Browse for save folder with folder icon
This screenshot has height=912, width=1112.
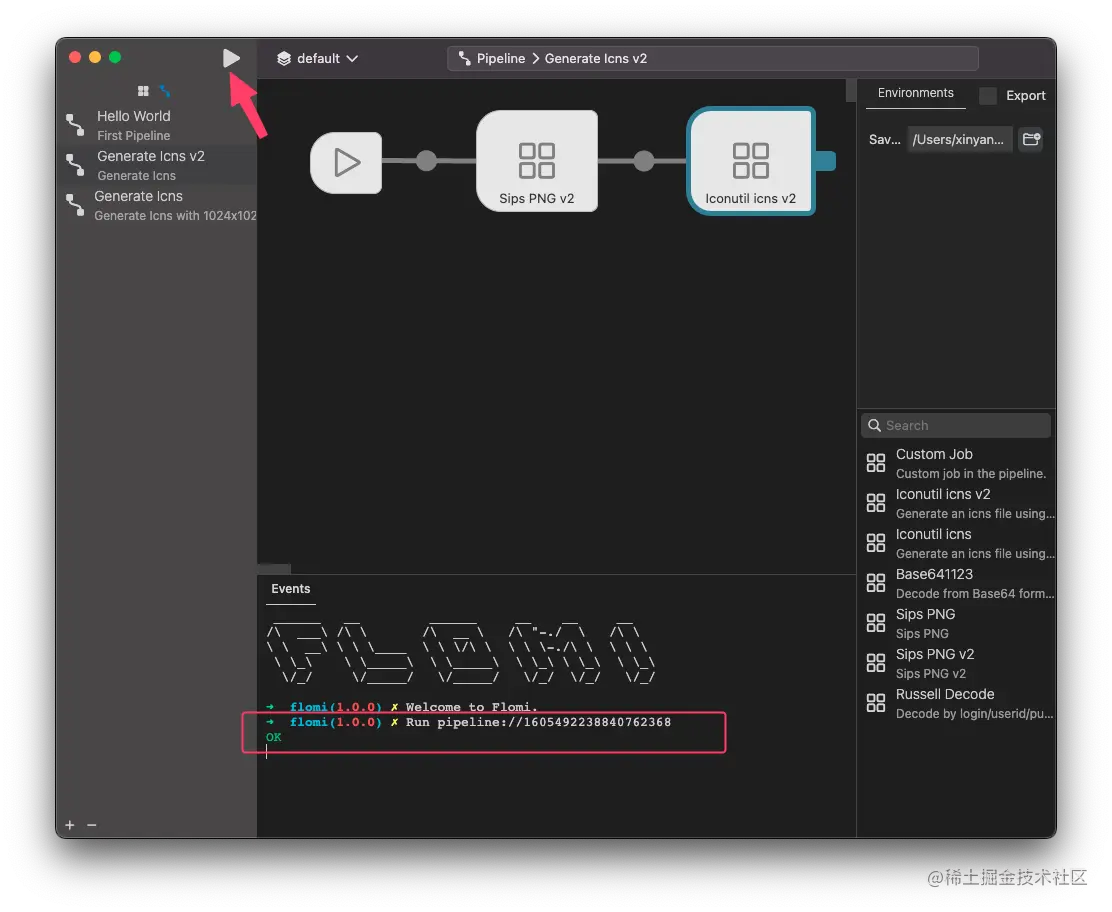coord(1031,139)
